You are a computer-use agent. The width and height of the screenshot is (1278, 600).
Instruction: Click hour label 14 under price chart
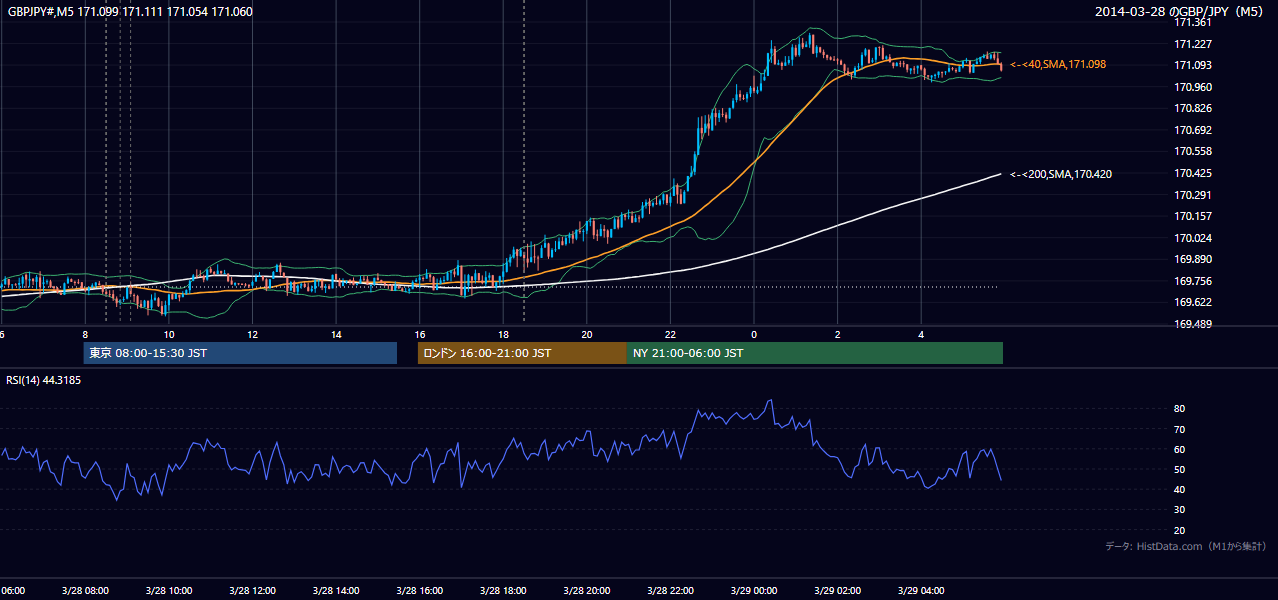click(336, 334)
